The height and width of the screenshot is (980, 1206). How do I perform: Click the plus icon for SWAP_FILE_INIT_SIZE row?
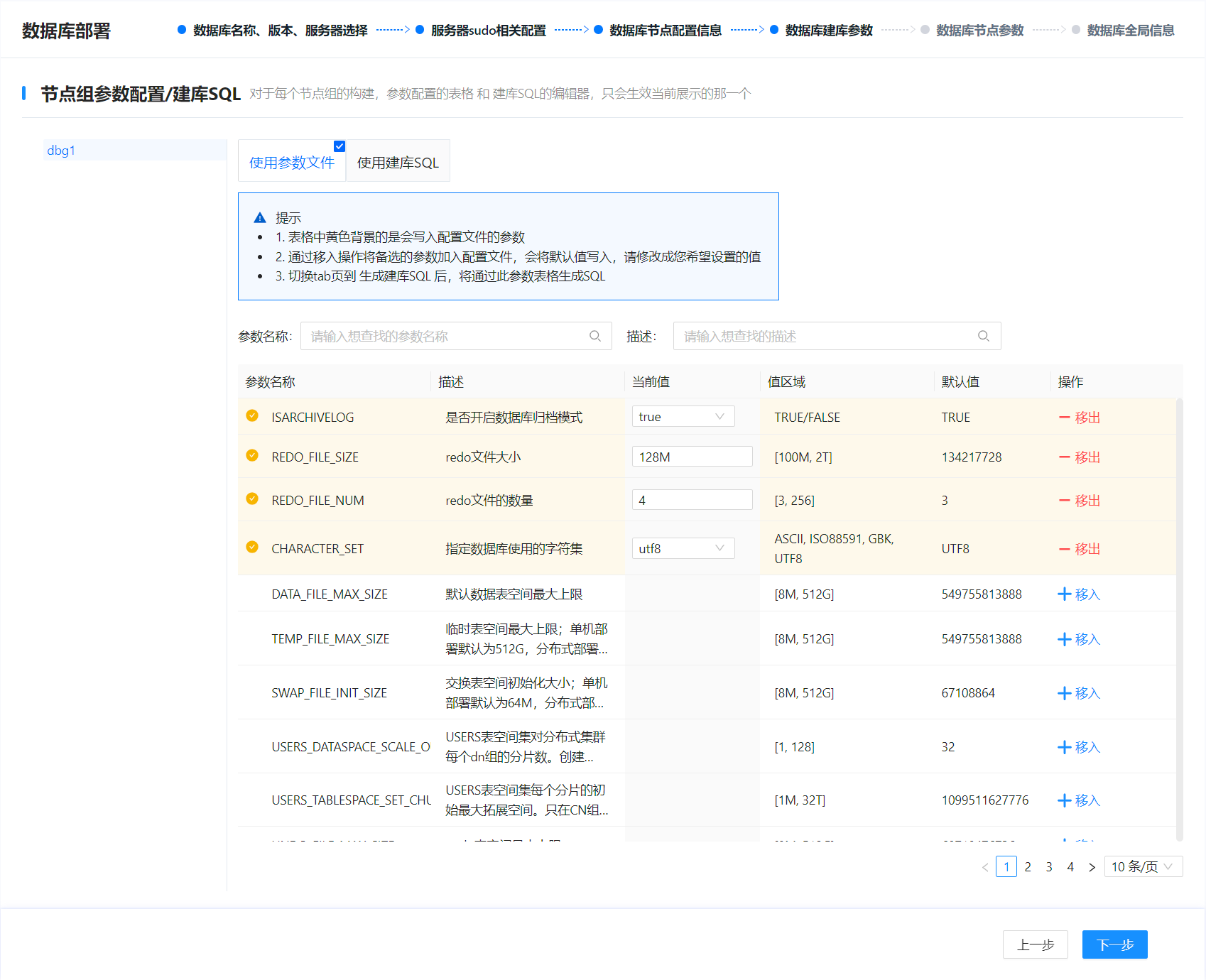tap(1064, 693)
